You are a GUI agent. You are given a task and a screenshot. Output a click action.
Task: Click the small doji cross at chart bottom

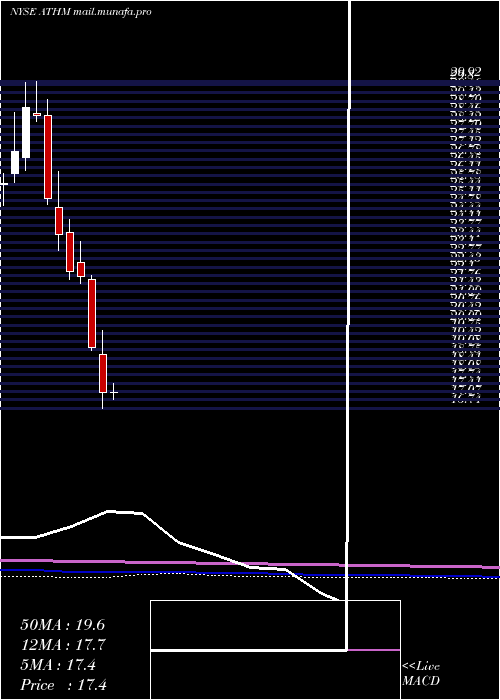(x=113, y=392)
